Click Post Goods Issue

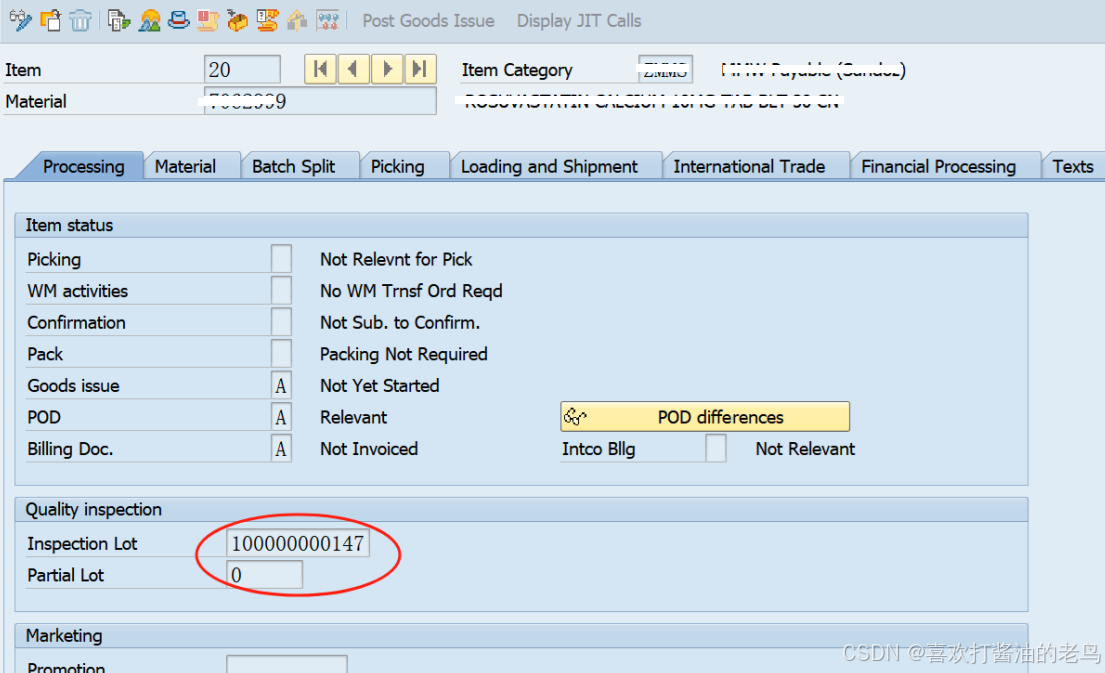click(428, 20)
